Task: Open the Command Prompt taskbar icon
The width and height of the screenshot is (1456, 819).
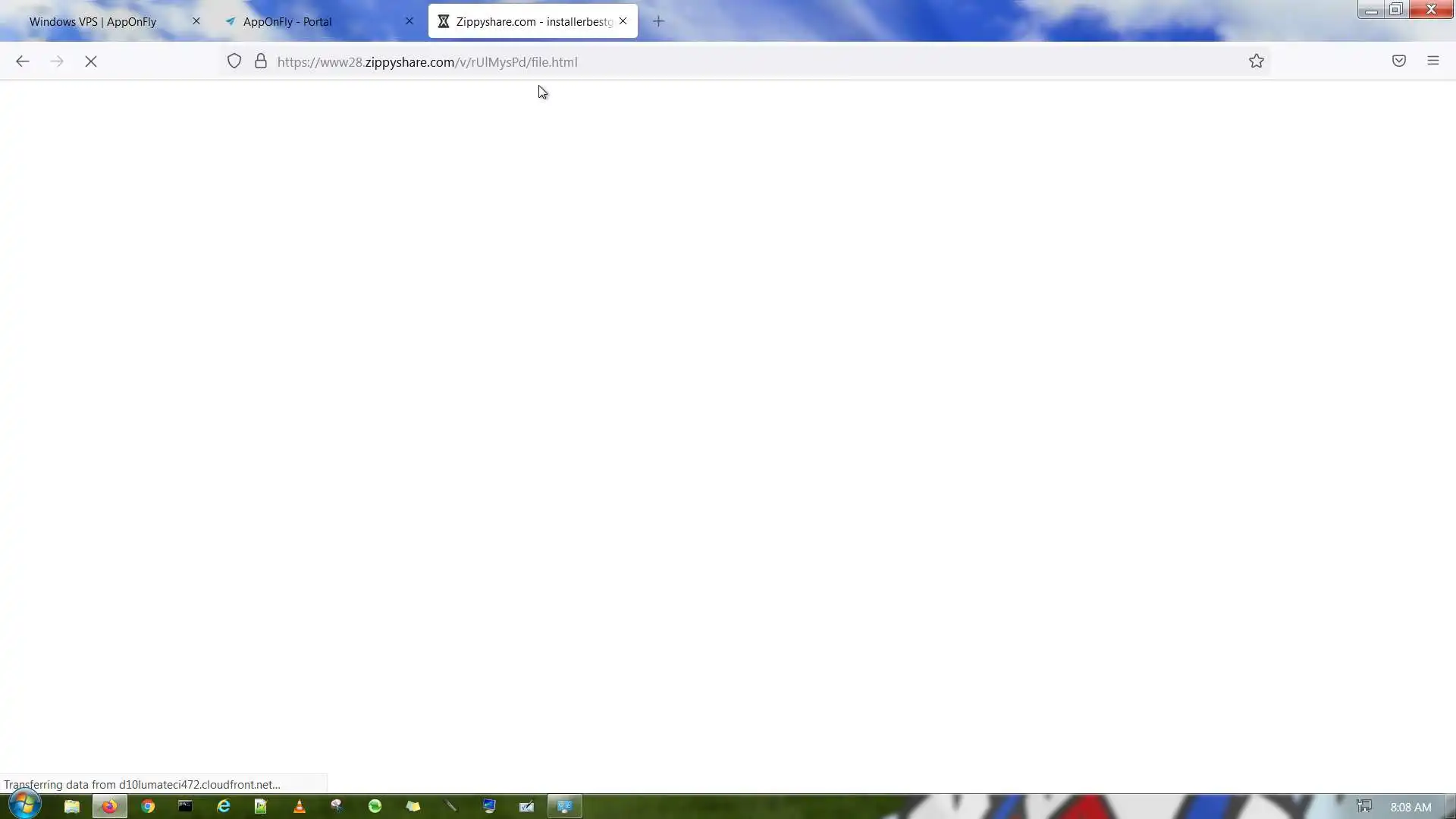Action: (x=185, y=806)
